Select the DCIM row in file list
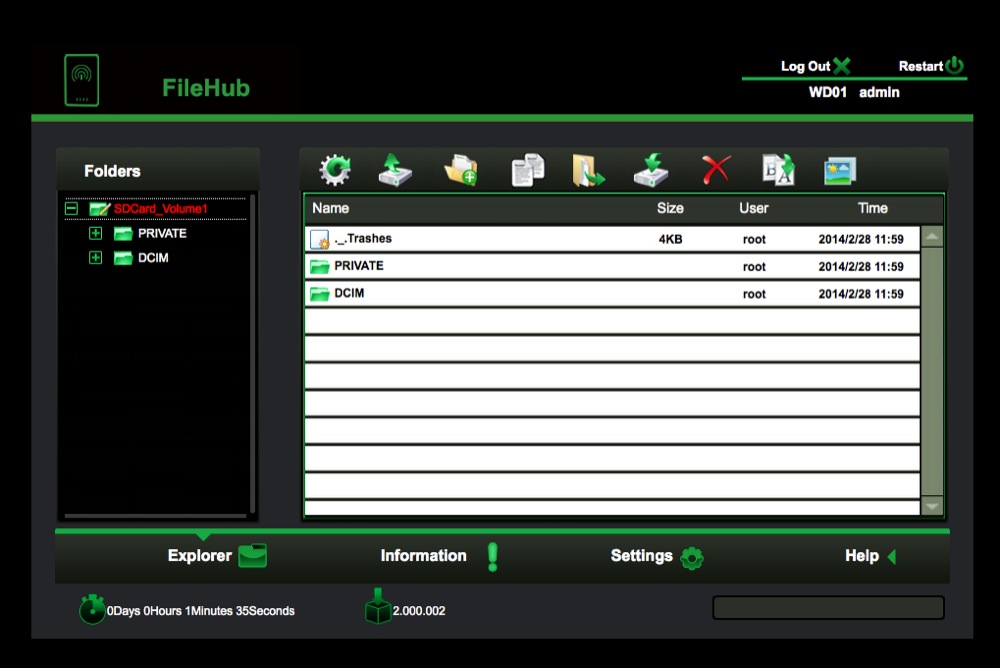 pos(612,293)
